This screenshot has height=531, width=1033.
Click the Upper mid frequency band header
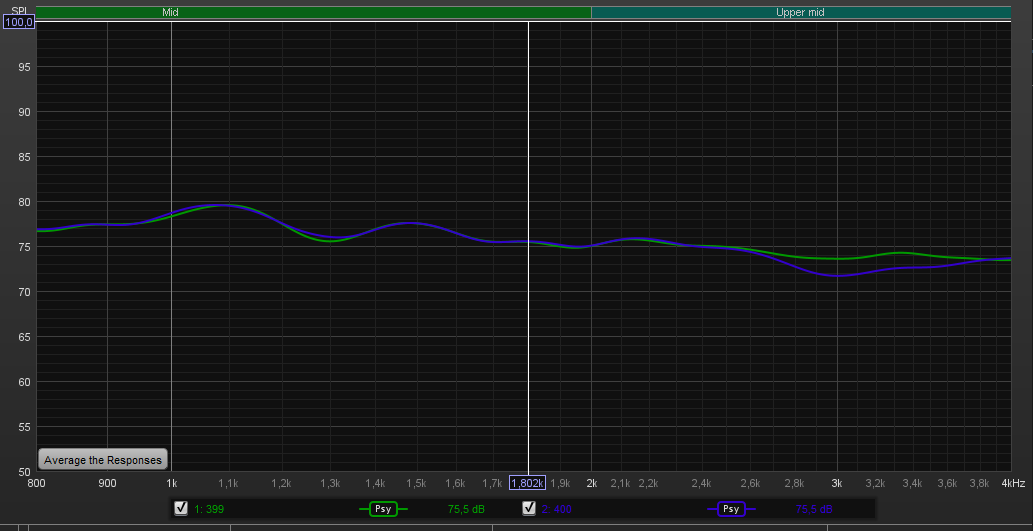[x=801, y=12]
